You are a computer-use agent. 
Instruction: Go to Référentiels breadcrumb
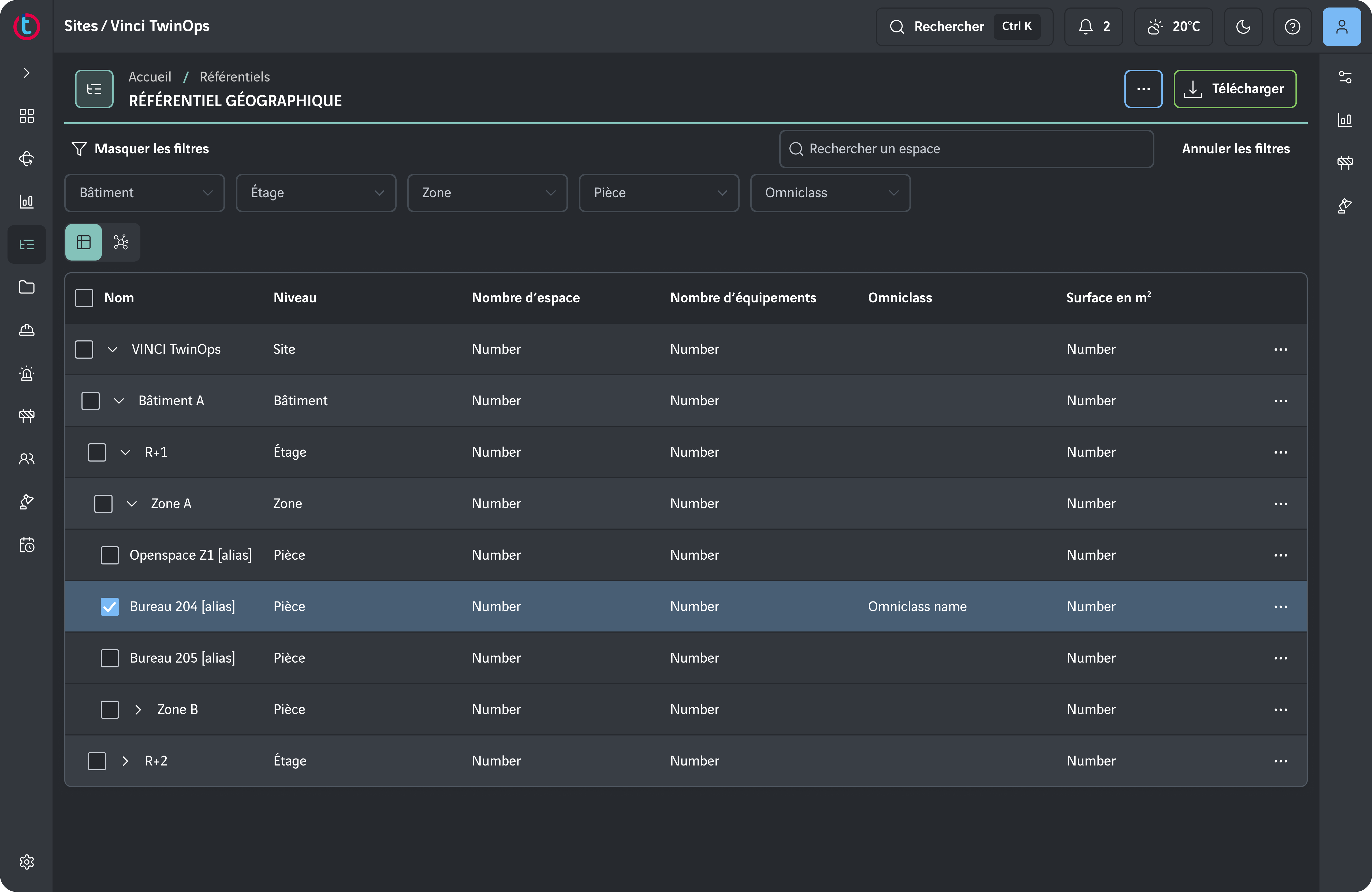click(235, 77)
